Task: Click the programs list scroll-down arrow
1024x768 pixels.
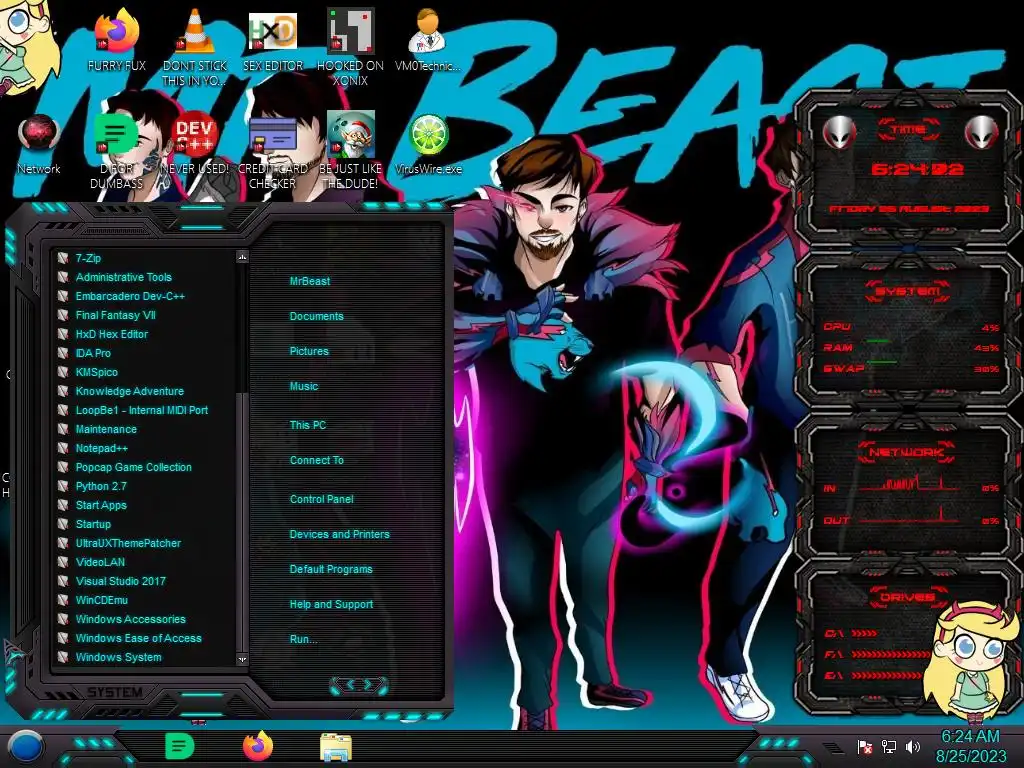Action: (x=242, y=659)
